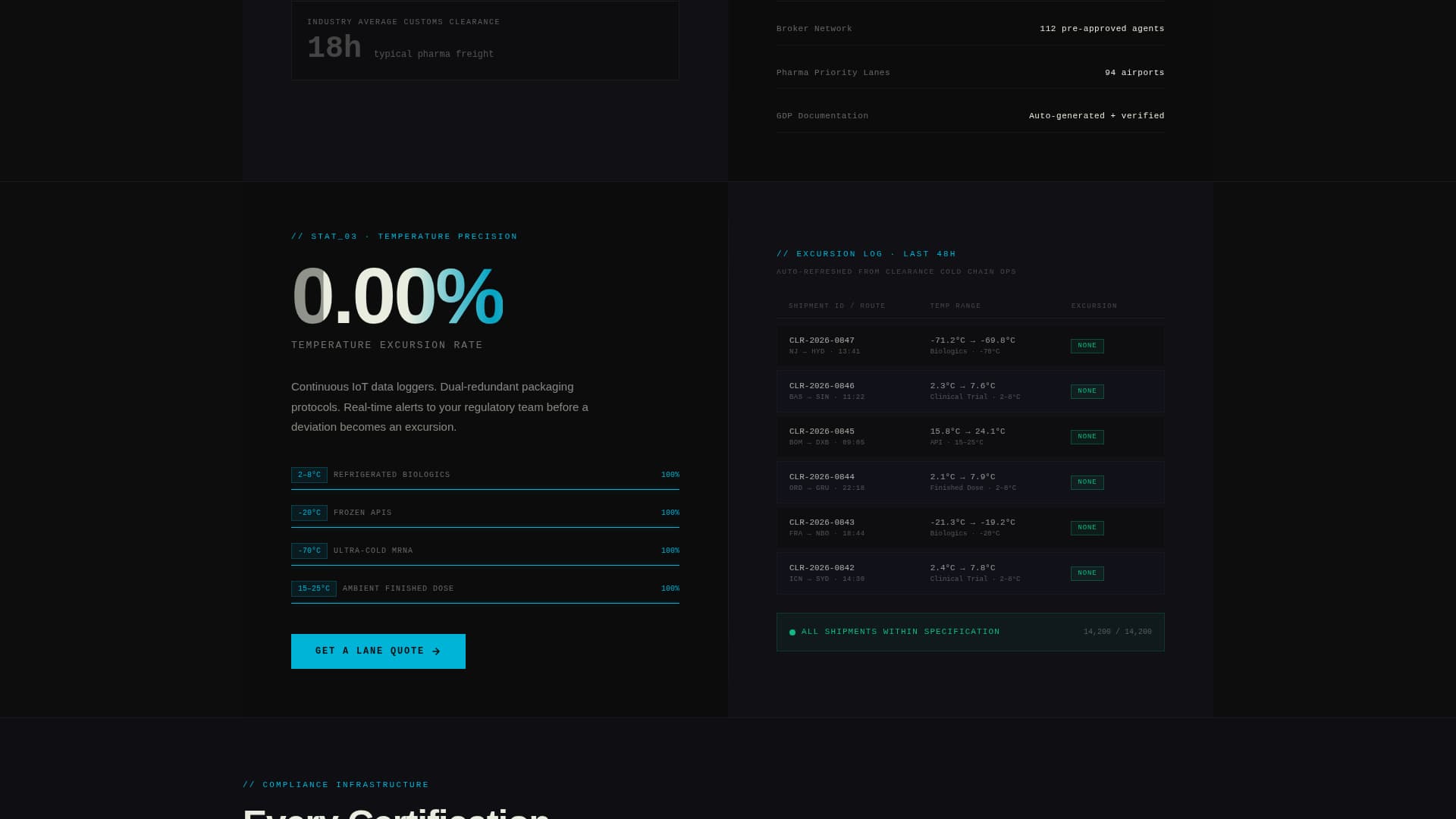Click Compliance Infrastructure section label
This screenshot has height=819, width=1456.
[336, 785]
